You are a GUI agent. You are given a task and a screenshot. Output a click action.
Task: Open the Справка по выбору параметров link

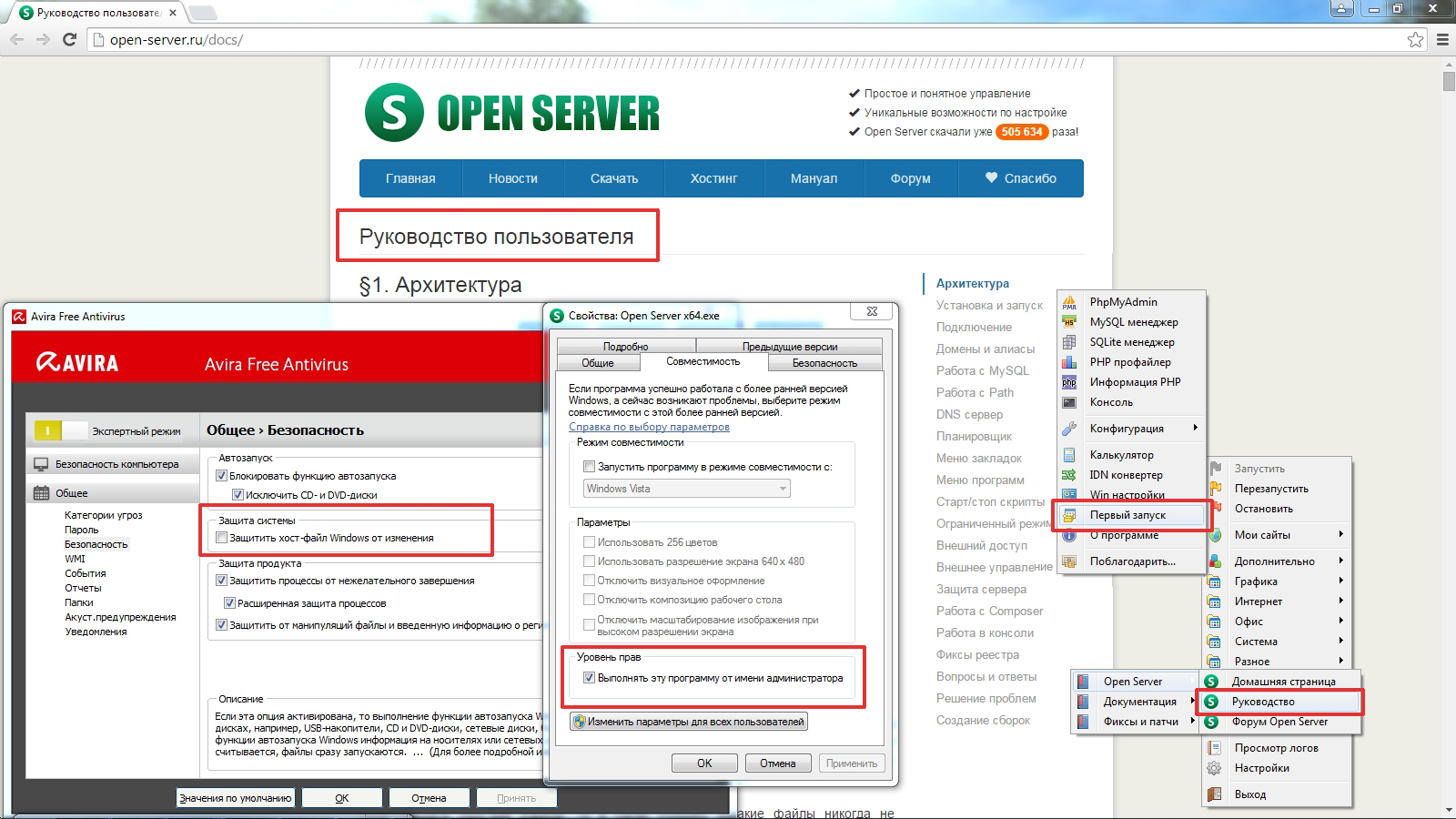tap(649, 427)
